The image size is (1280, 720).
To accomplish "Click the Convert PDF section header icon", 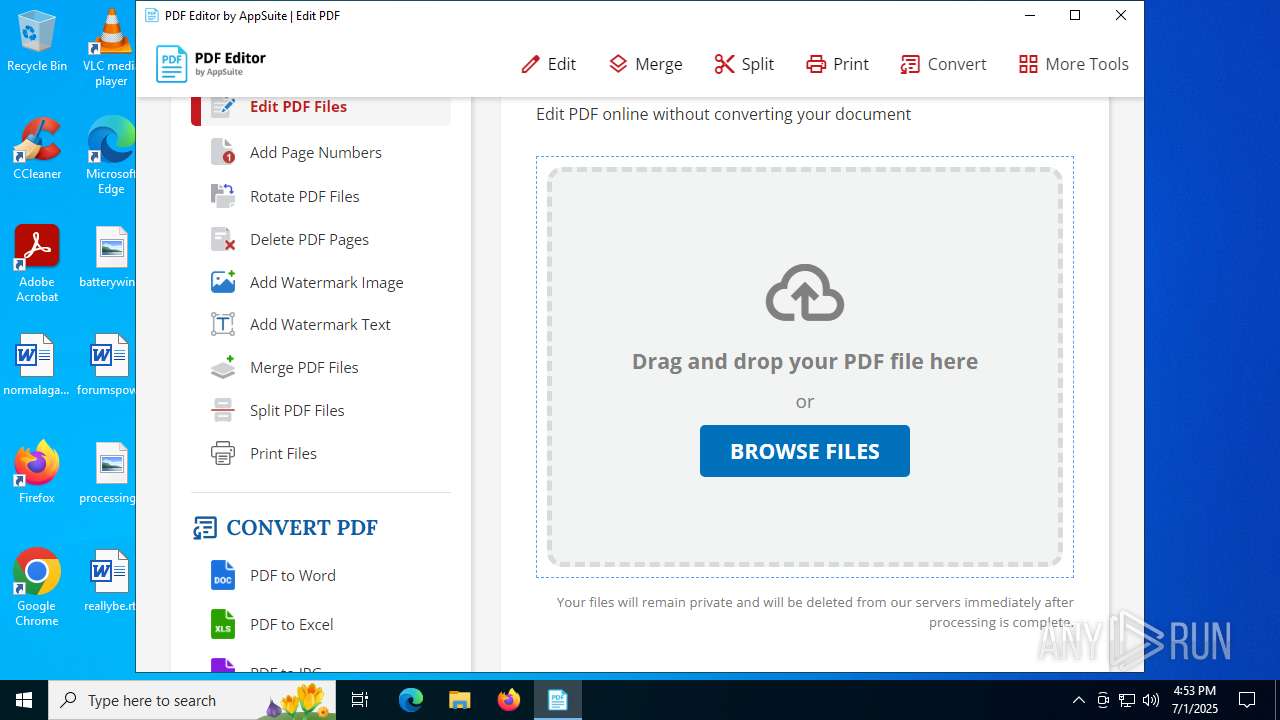I will pos(205,528).
